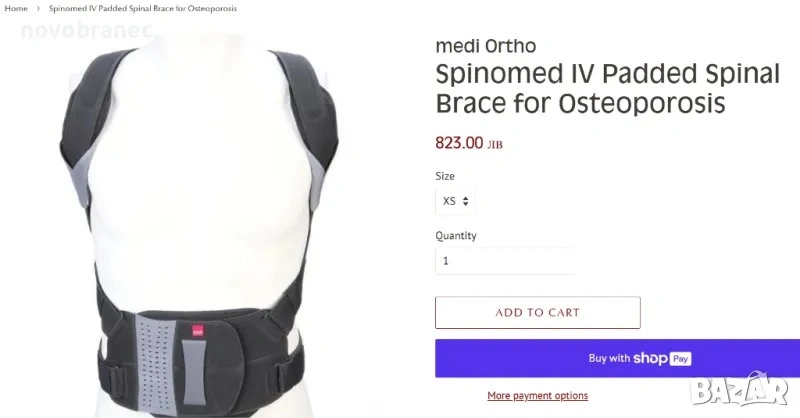
Task: Click the breadcrumb chevron separator
Action: [38, 9]
